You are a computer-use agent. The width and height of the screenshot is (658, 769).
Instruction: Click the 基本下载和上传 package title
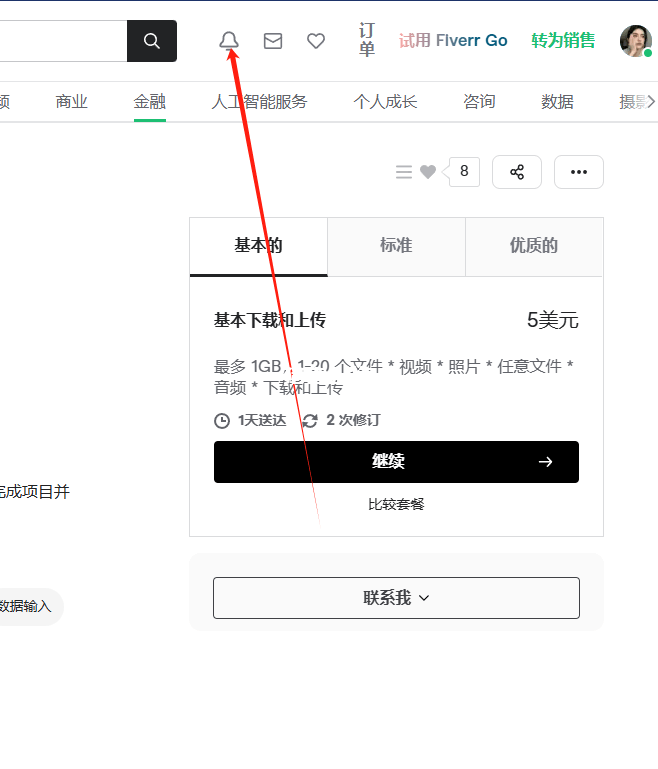click(x=270, y=320)
